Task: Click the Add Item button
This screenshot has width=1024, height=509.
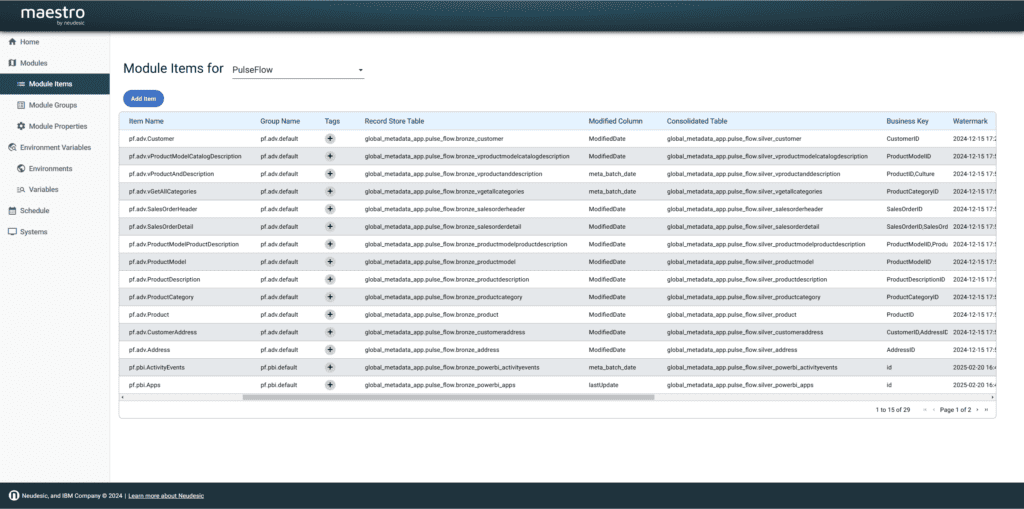Action: (143, 99)
